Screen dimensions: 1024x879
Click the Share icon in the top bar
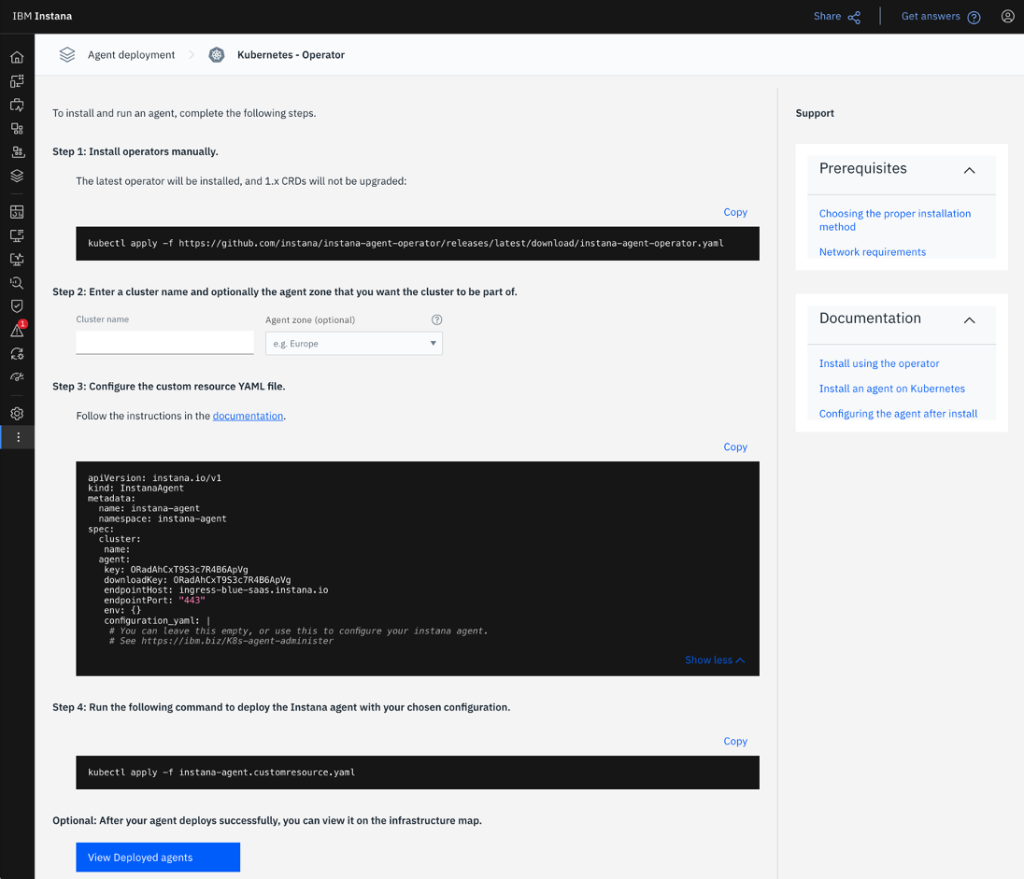point(855,16)
